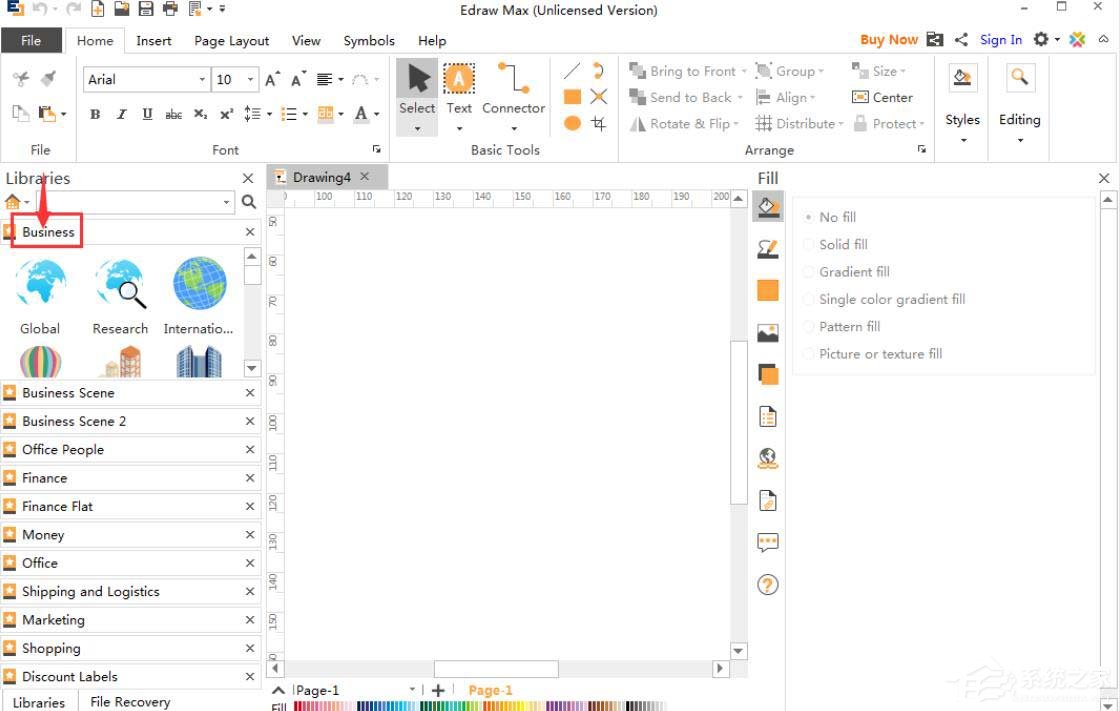
Task: Click the Buy Now link
Action: 888,40
